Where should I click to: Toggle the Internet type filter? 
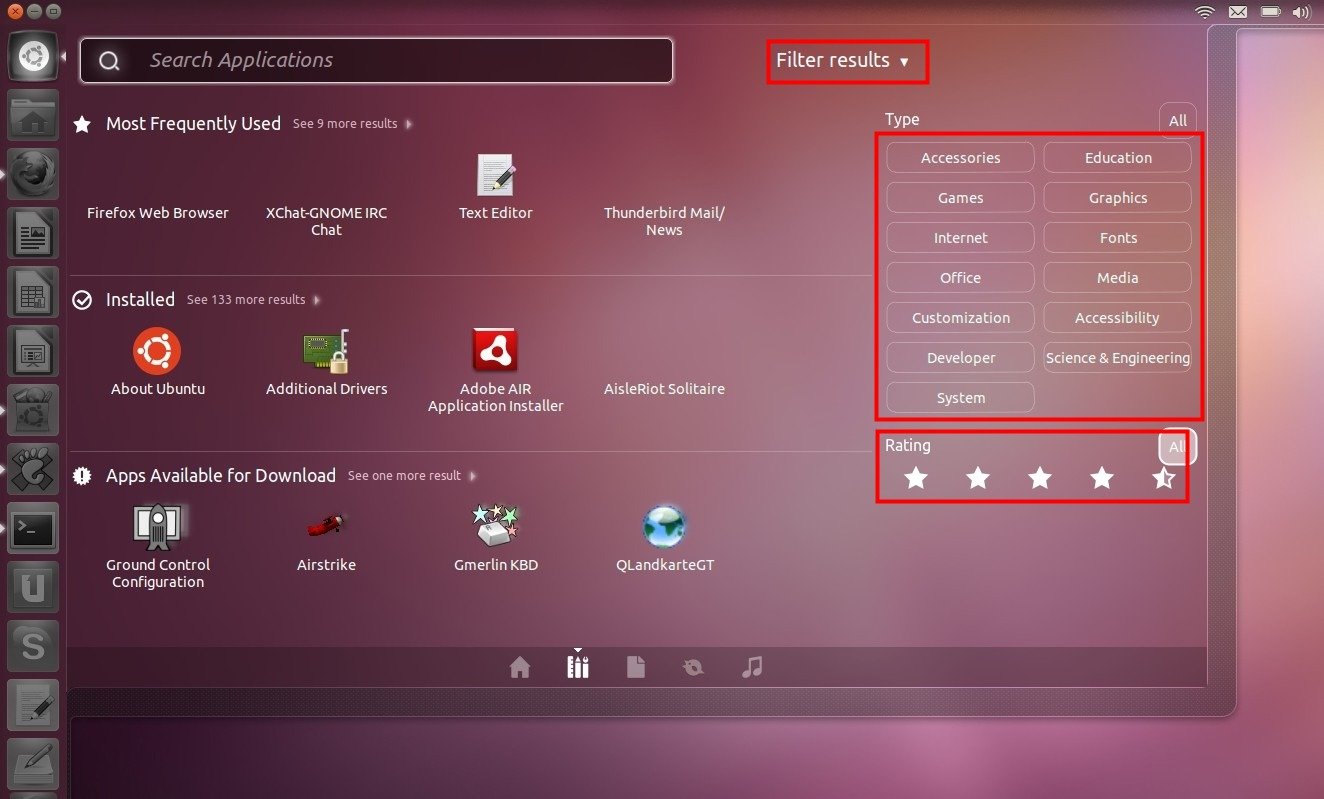[x=960, y=238]
